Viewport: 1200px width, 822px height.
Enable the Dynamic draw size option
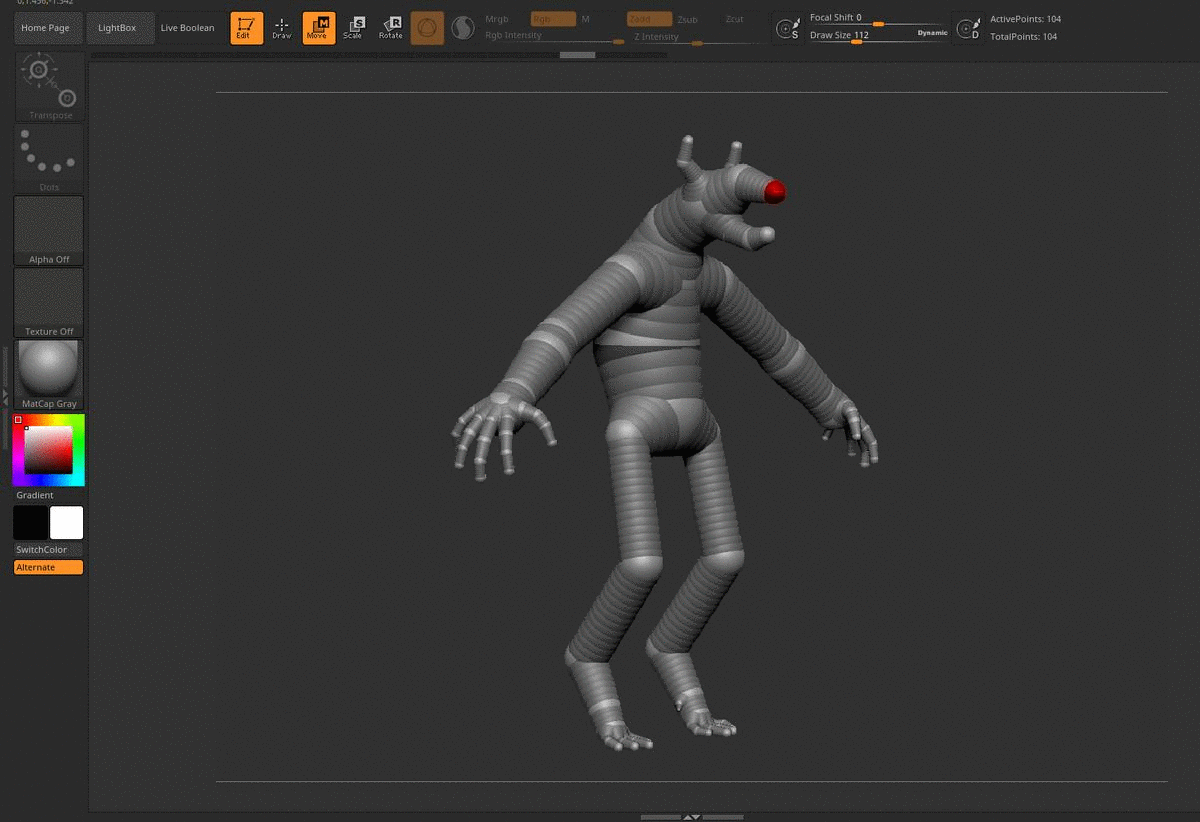click(932, 32)
